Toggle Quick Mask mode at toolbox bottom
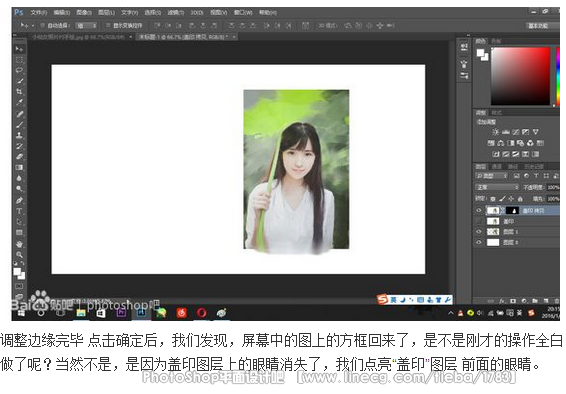This screenshot has width=566, height=394. pos(19,286)
